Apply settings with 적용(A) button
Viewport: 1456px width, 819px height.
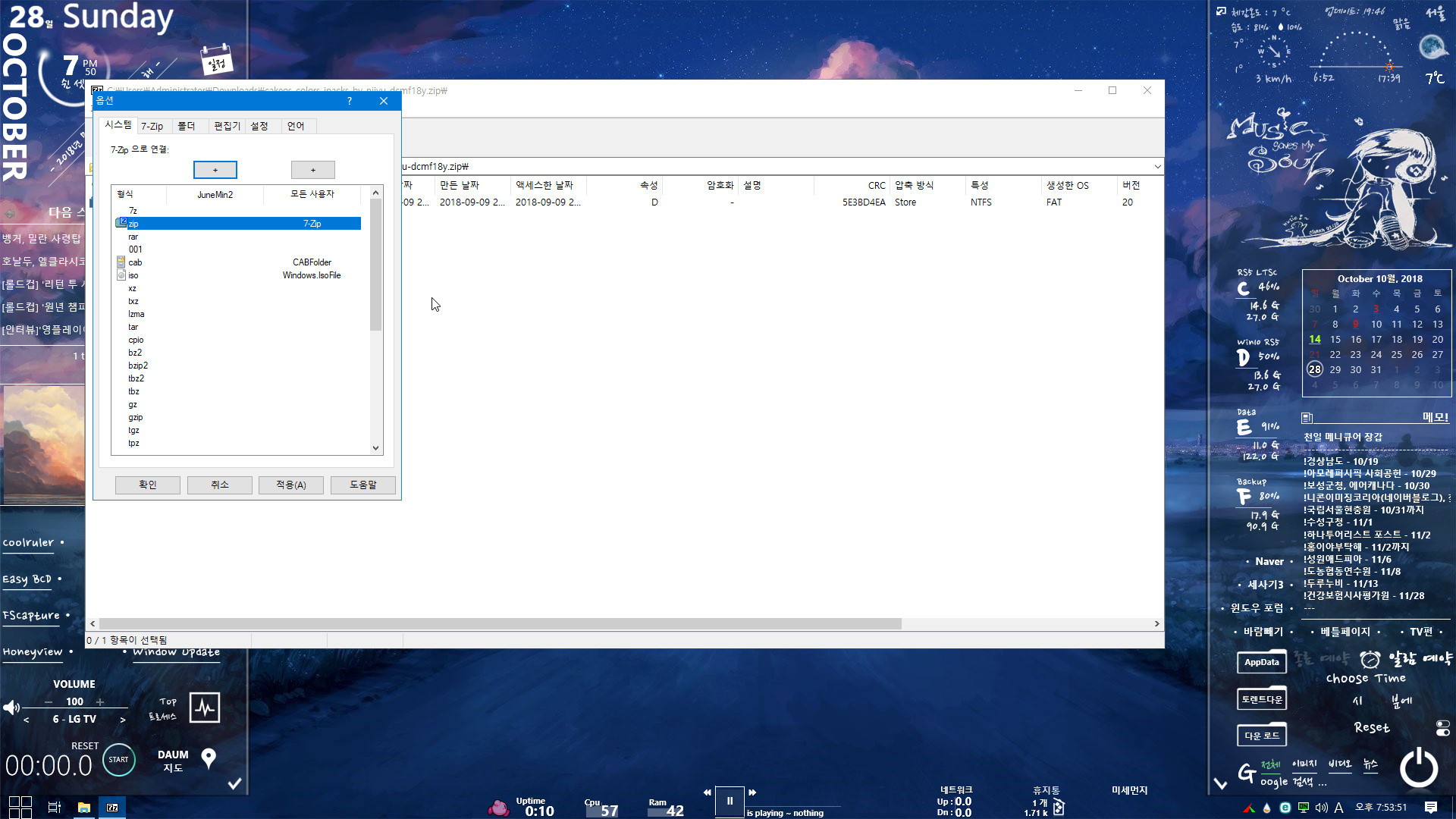tap(291, 485)
